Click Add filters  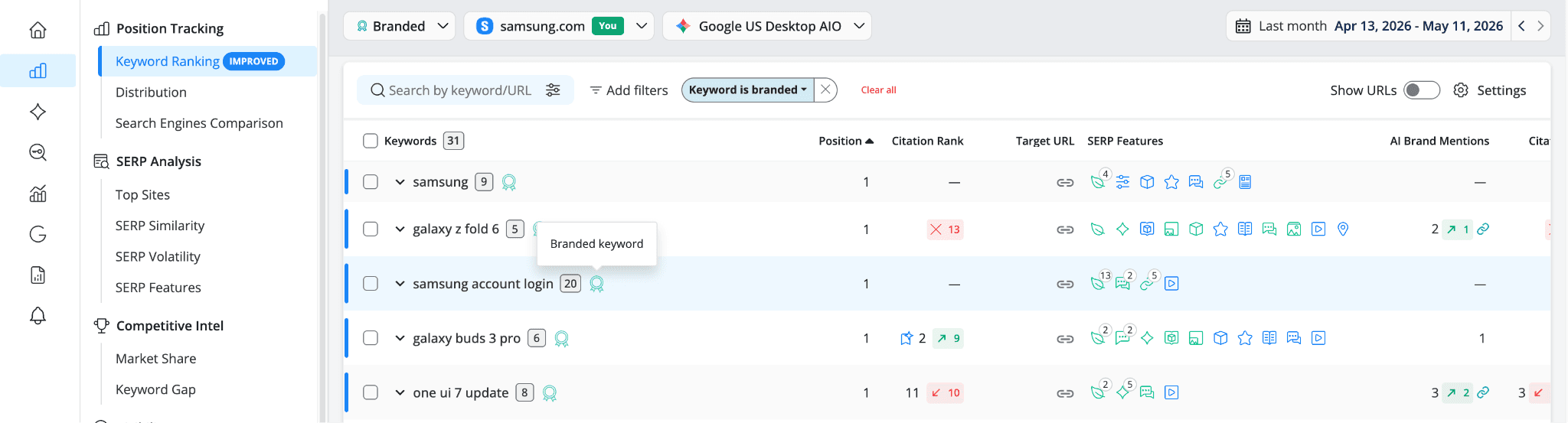pos(629,90)
